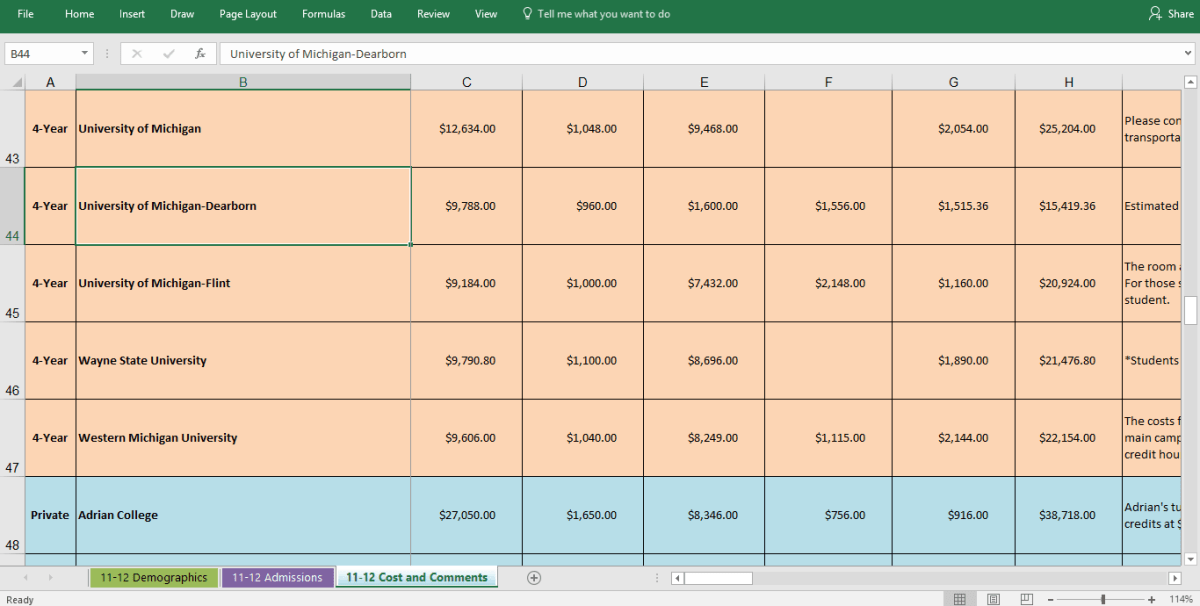Click the horizontal scrollbar right arrow
This screenshot has width=1200, height=606.
point(1175,578)
